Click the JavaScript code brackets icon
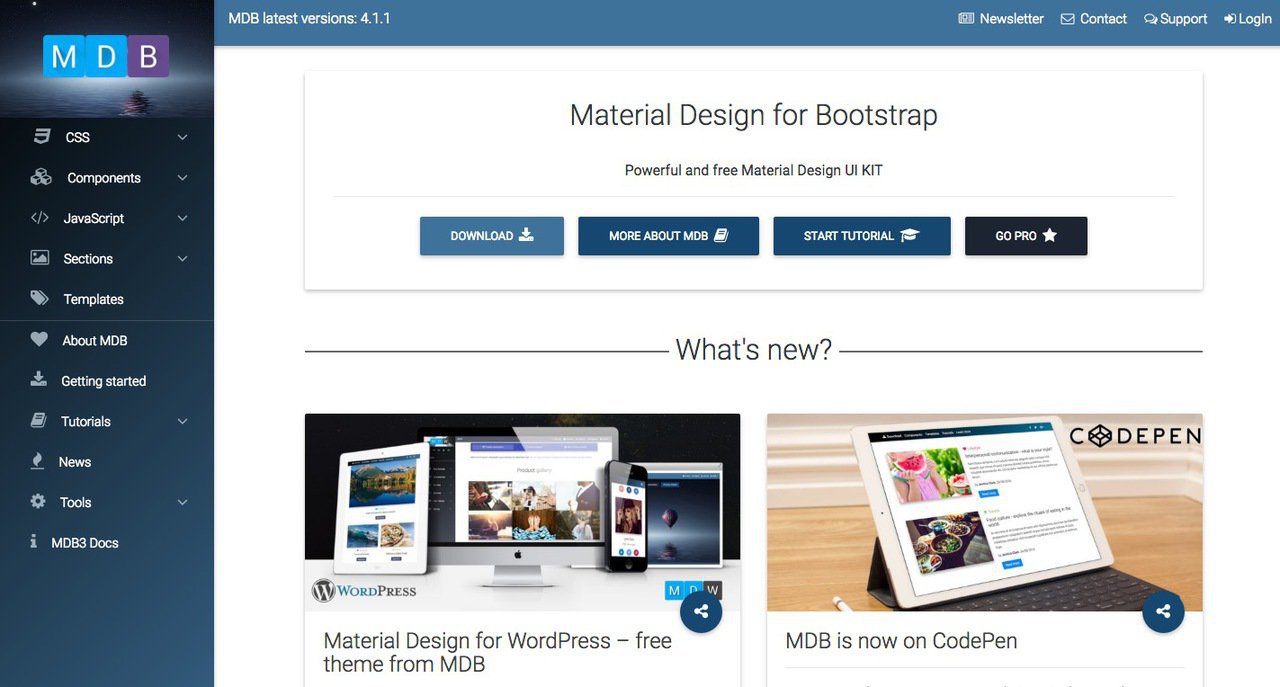 (39, 218)
